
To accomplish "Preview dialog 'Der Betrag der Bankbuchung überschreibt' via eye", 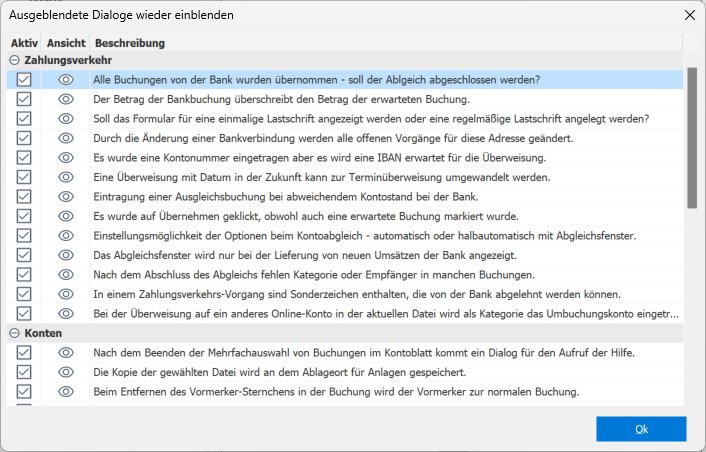I will [x=67, y=99].
